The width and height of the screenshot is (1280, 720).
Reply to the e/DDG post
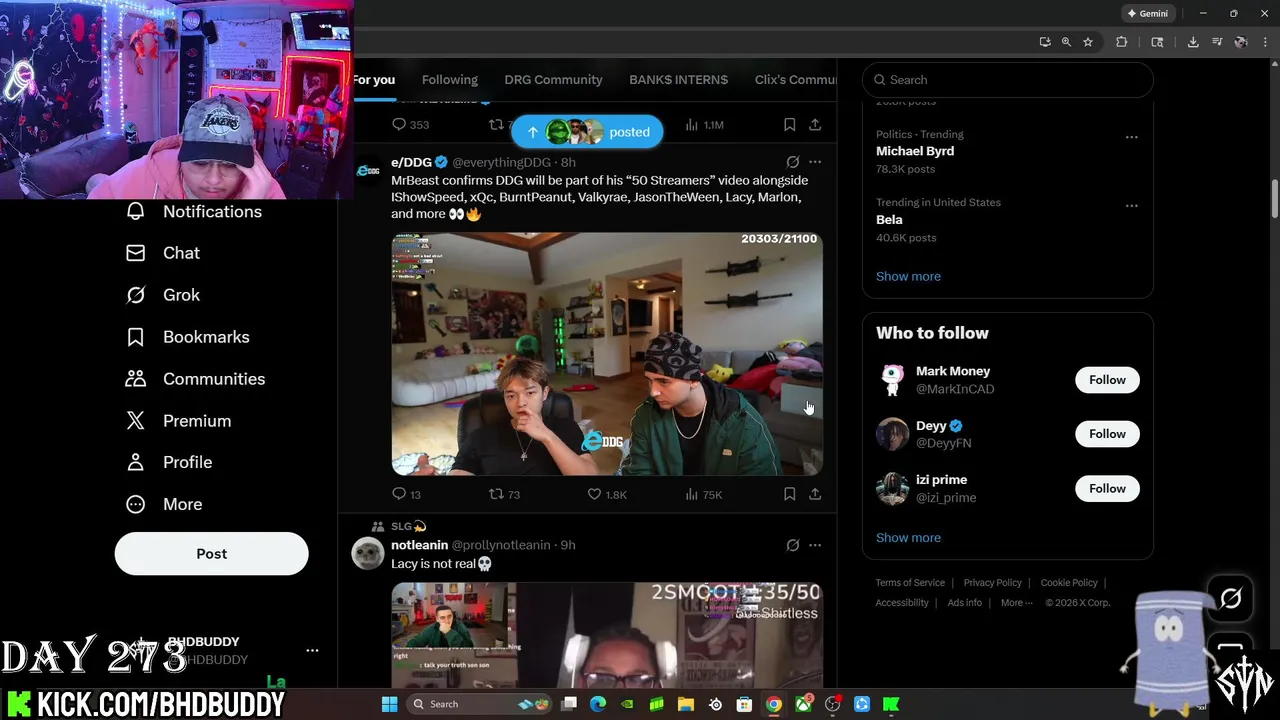399,494
